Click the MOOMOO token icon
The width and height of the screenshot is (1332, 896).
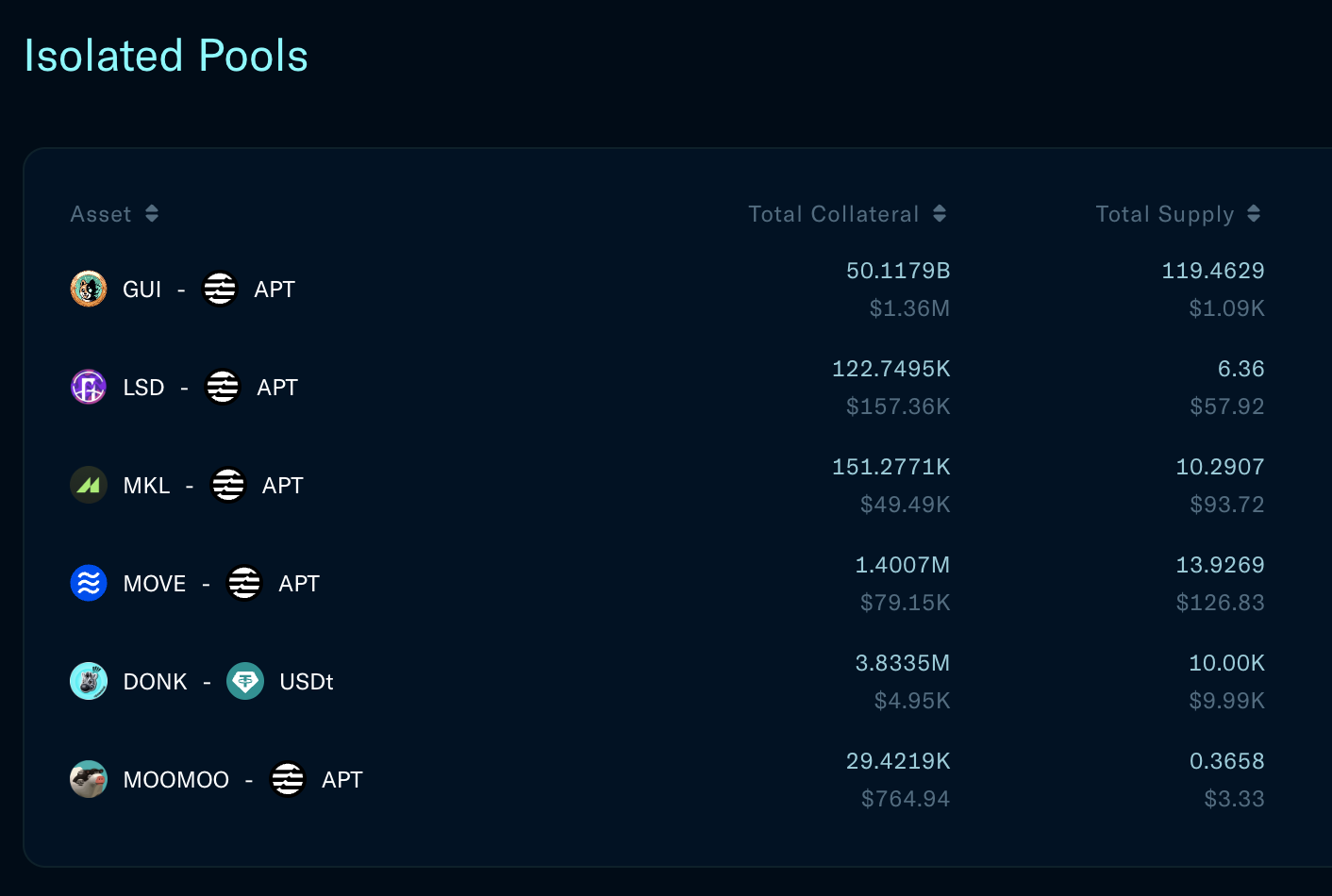tap(89, 779)
